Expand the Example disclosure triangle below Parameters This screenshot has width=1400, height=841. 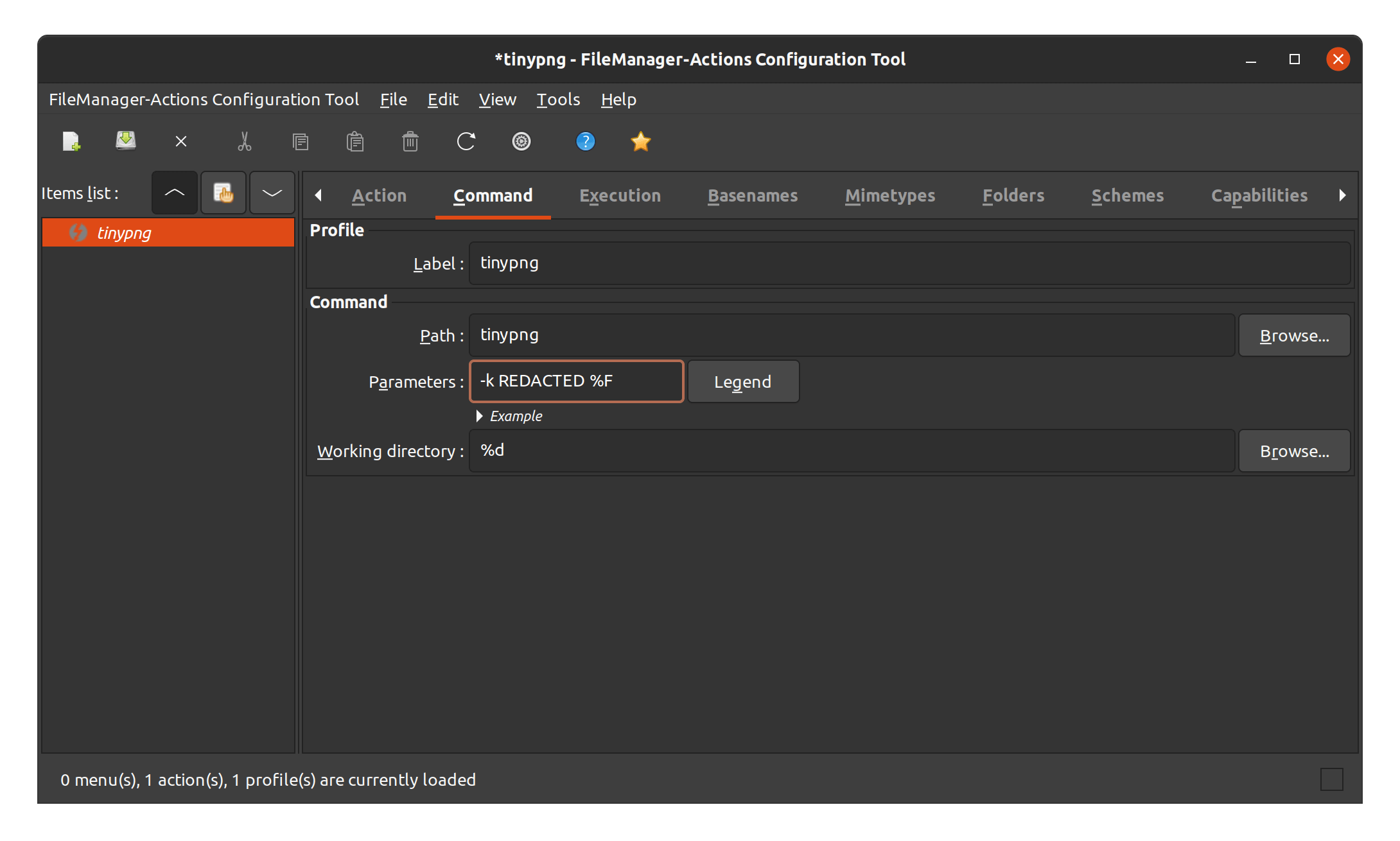(480, 416)
